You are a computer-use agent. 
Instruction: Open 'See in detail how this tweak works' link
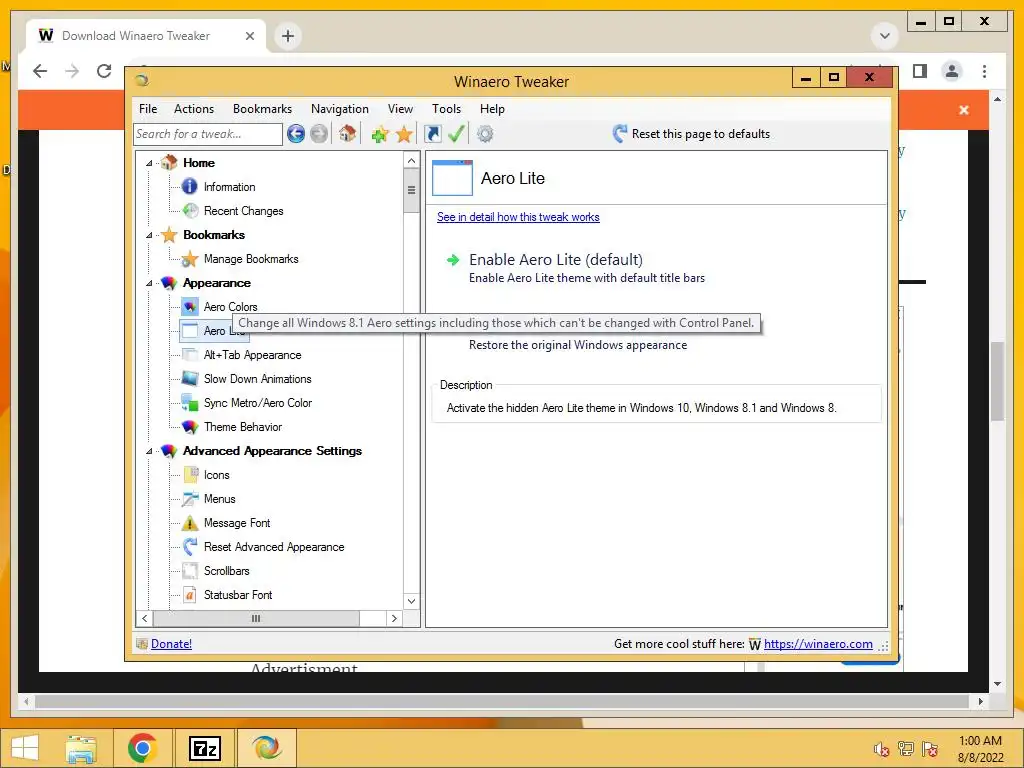[518, 217]
